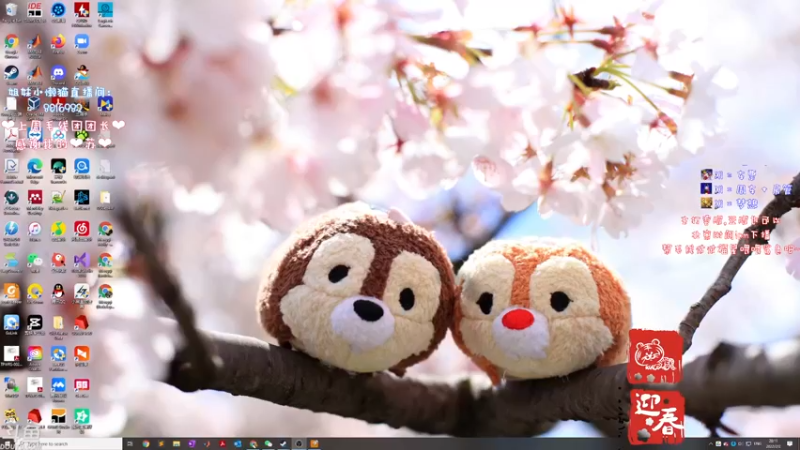Open File Explorer from the taskbar
The width and height of the screenshot is (800, 450).
176,444
